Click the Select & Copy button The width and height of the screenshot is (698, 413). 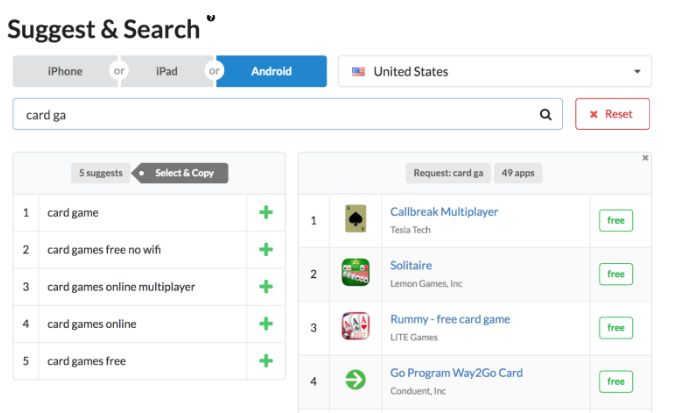click(x=180, y=173)
